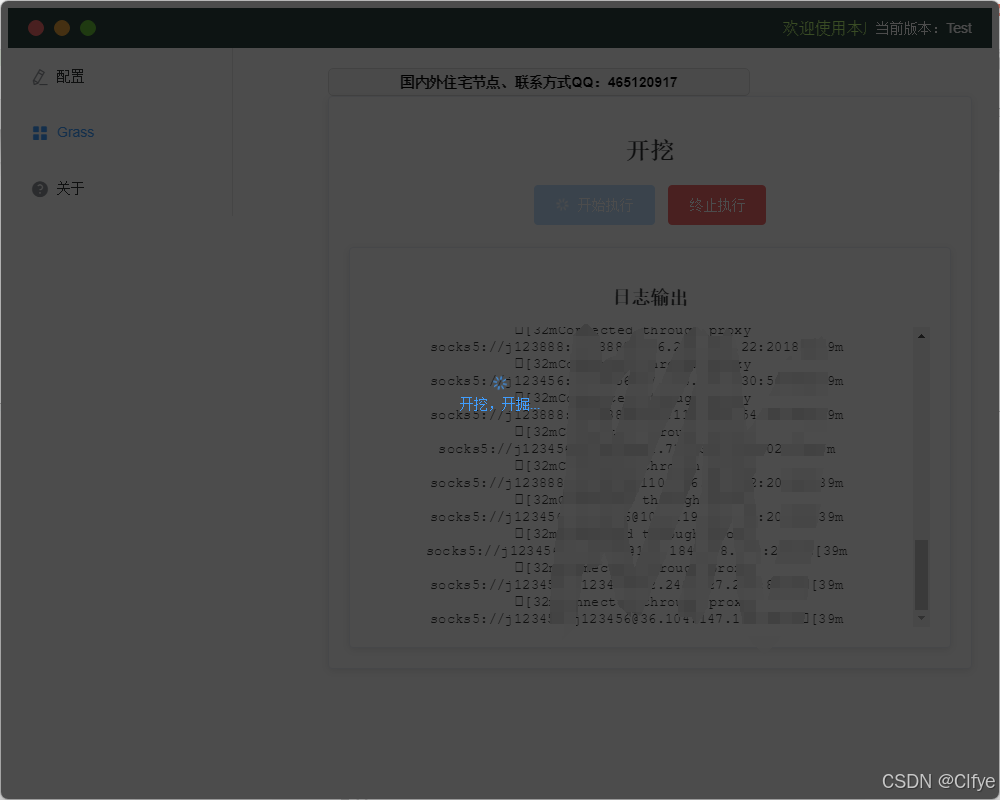Click the 欢迎使用 welcome marquee text
The height and width of the screenshot is (800, 1000).
[x=824, y=28]
